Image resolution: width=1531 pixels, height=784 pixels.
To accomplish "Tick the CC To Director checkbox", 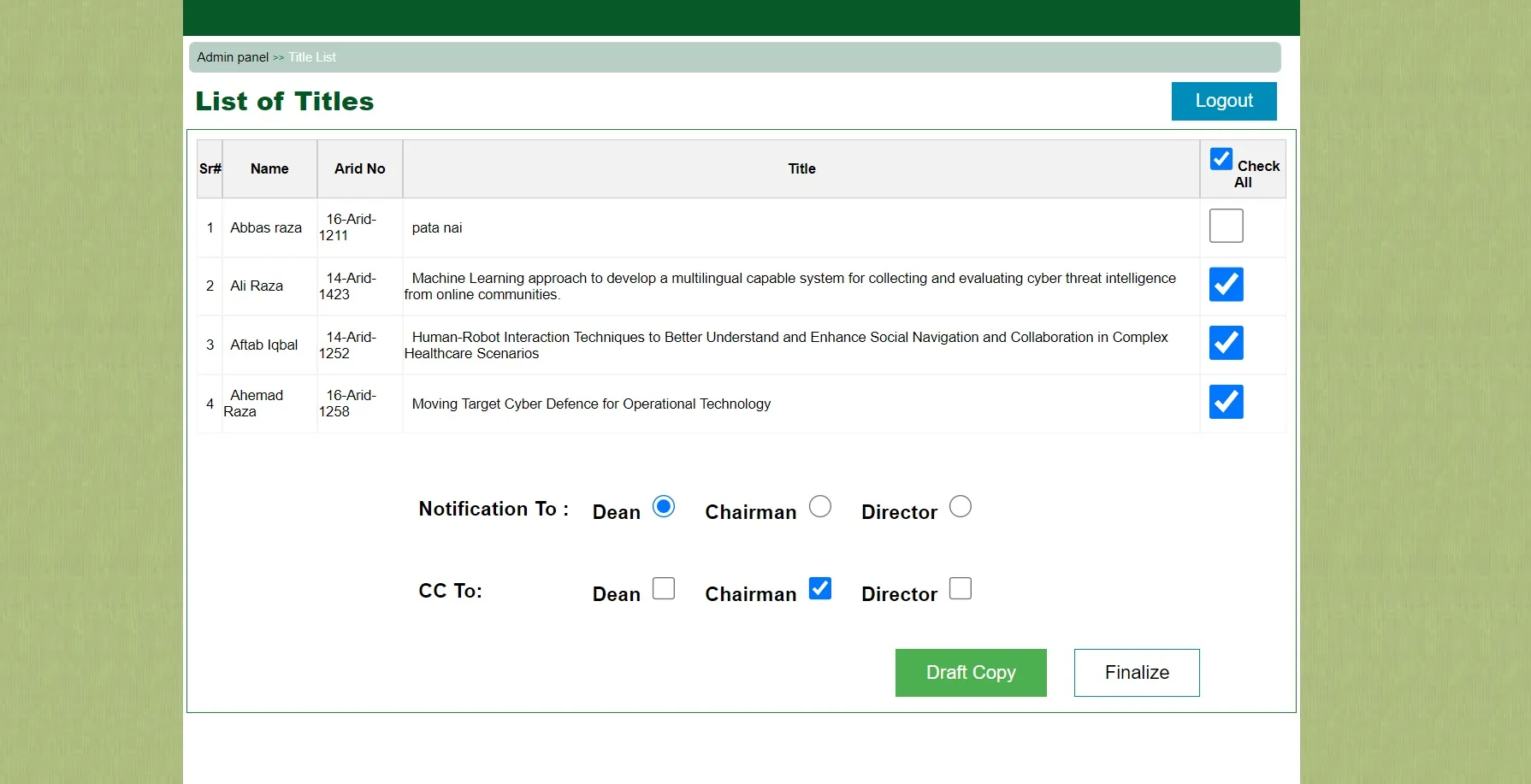I will click(960, 589).
